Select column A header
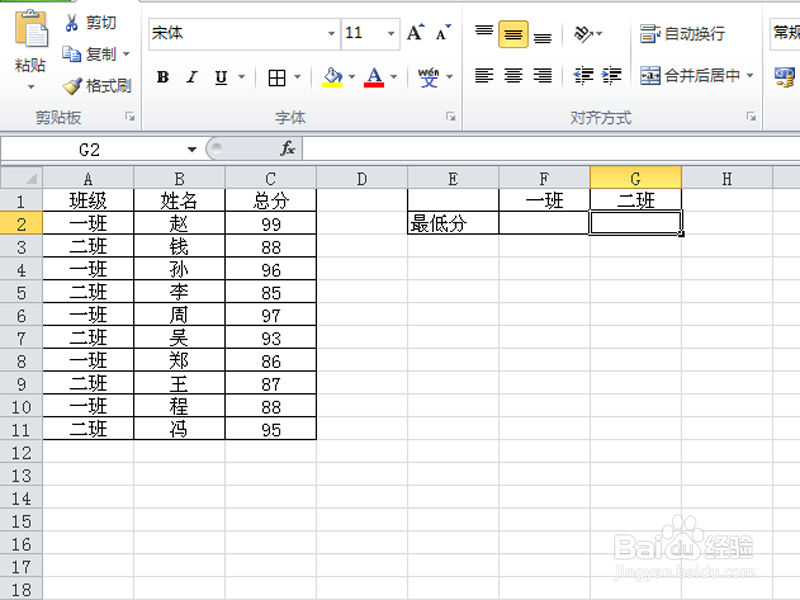This screenshot has width=800, height=600. 88,179
